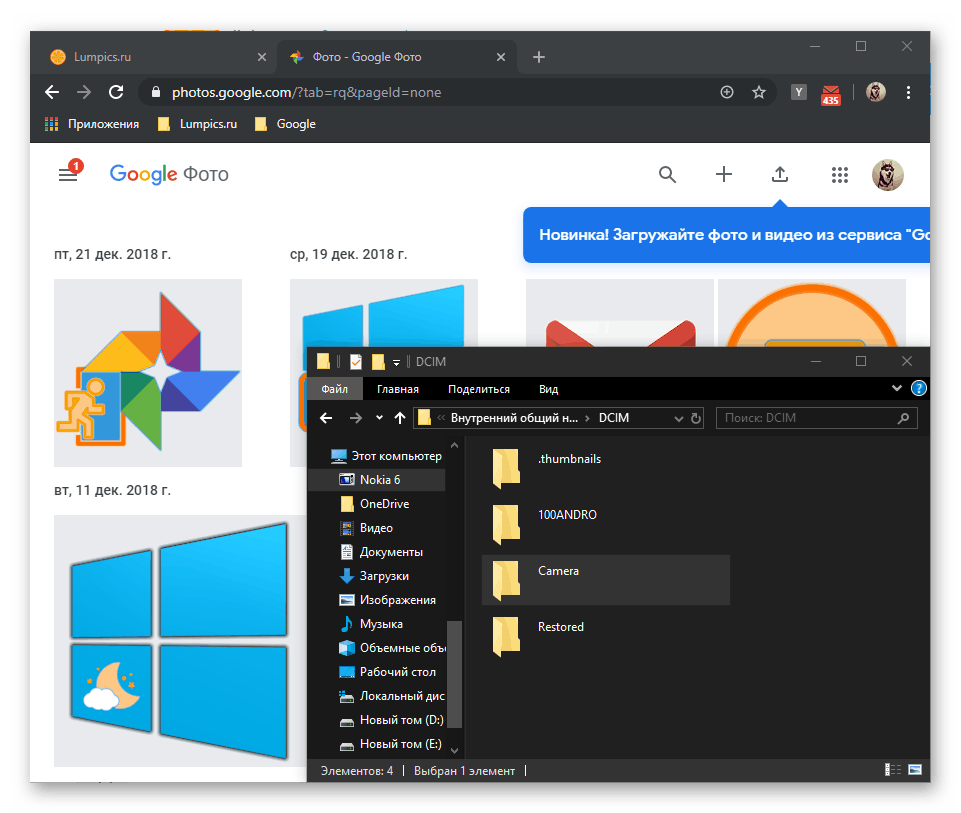The image size is (961, 813).
Task: Open Приложения apps bookmark
Action: pos(92,124)
